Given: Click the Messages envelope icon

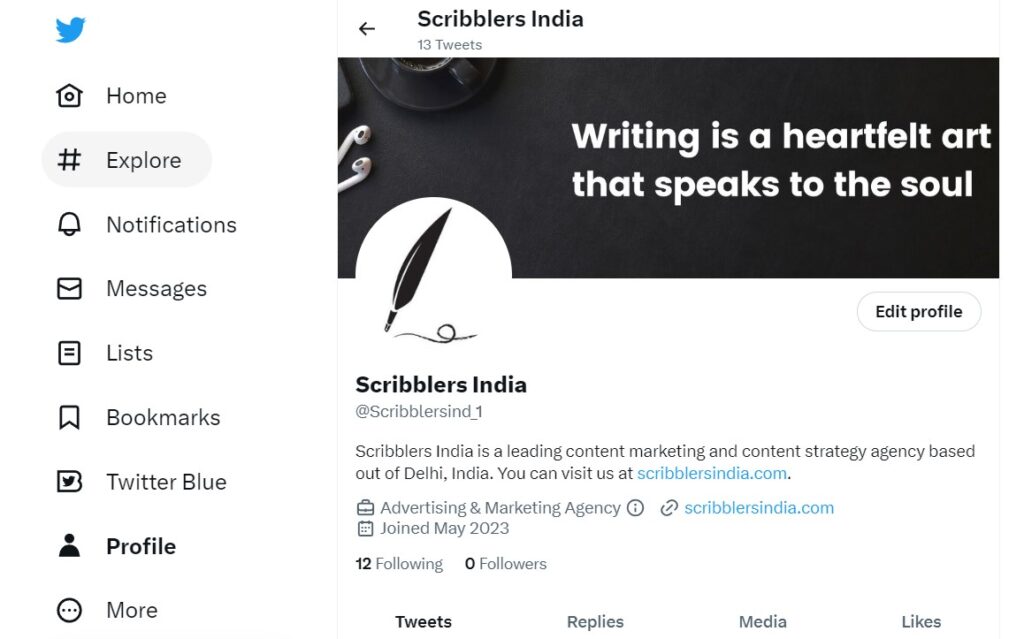Looking at the screenshot, I should click(x=69, y=289).
